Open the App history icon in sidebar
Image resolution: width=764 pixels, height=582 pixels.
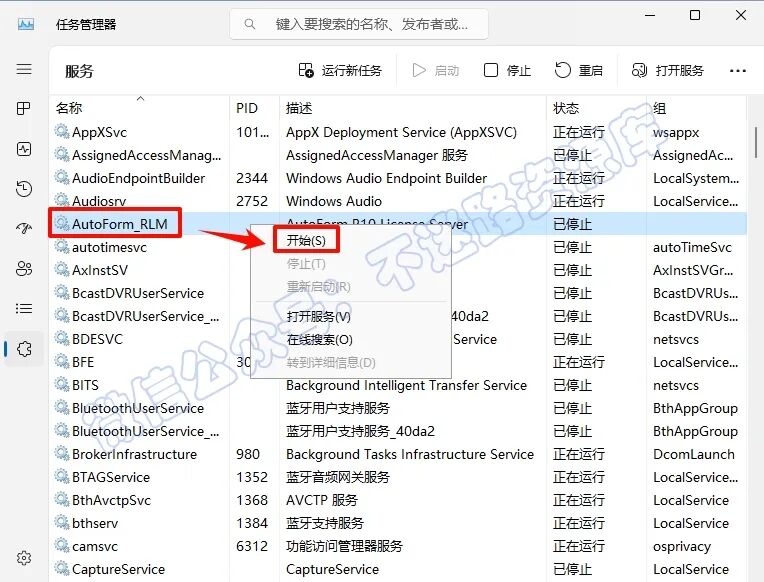point(24,189)
